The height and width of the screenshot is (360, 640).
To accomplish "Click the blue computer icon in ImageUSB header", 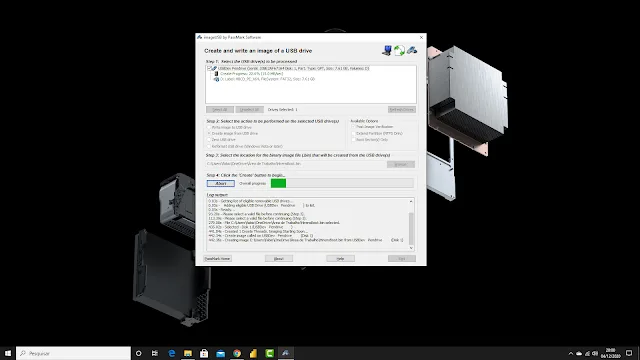I will point(387,50).
